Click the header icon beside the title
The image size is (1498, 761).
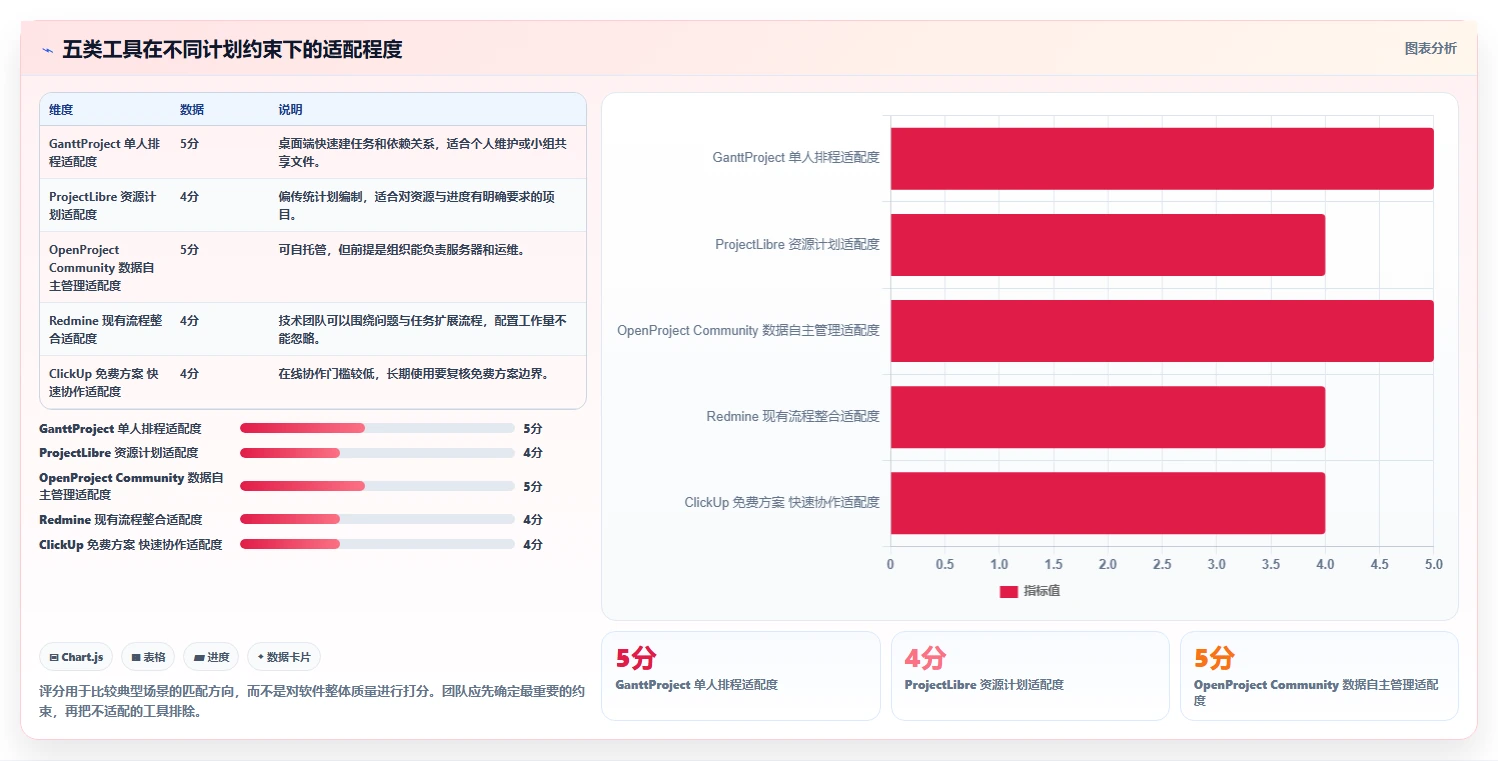[47, 50]
